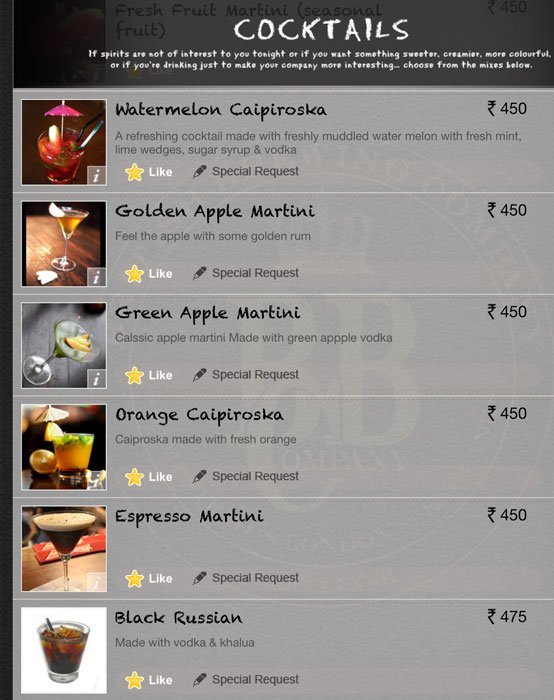Open info icon on Golden Apple Martini photo
Screen dimensions: 554x700
pos(96,277)
